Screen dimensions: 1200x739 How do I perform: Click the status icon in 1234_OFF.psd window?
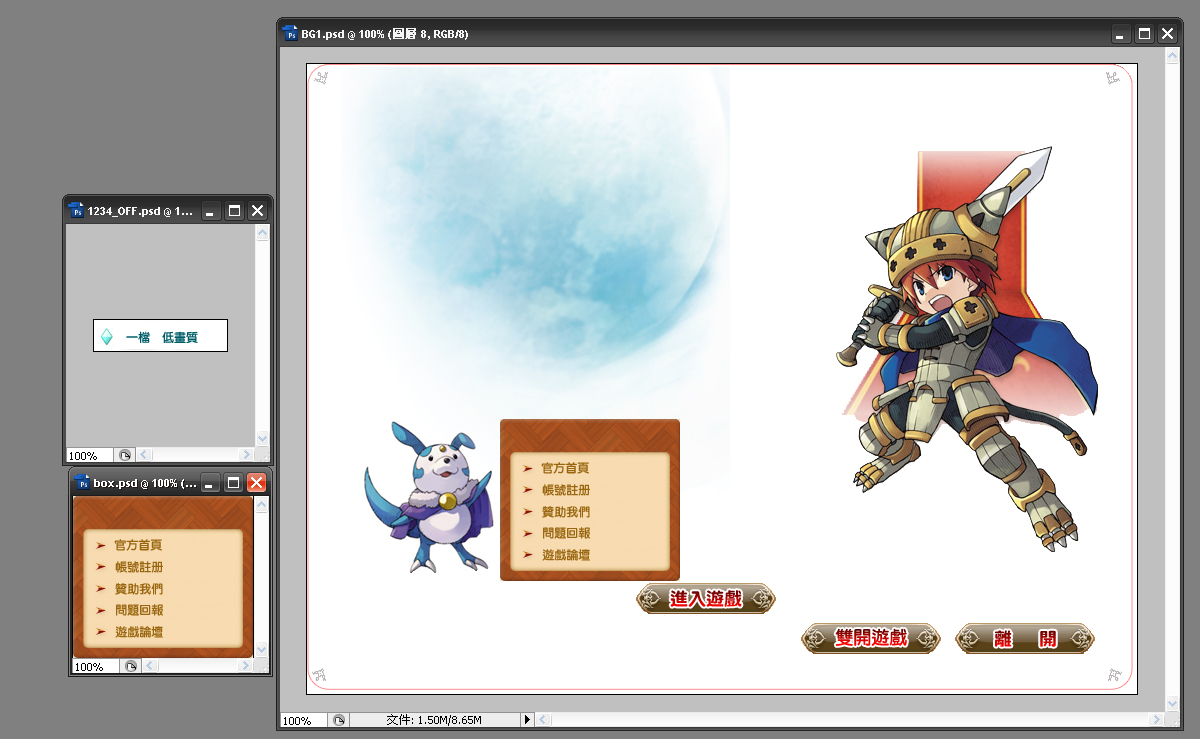124,455
